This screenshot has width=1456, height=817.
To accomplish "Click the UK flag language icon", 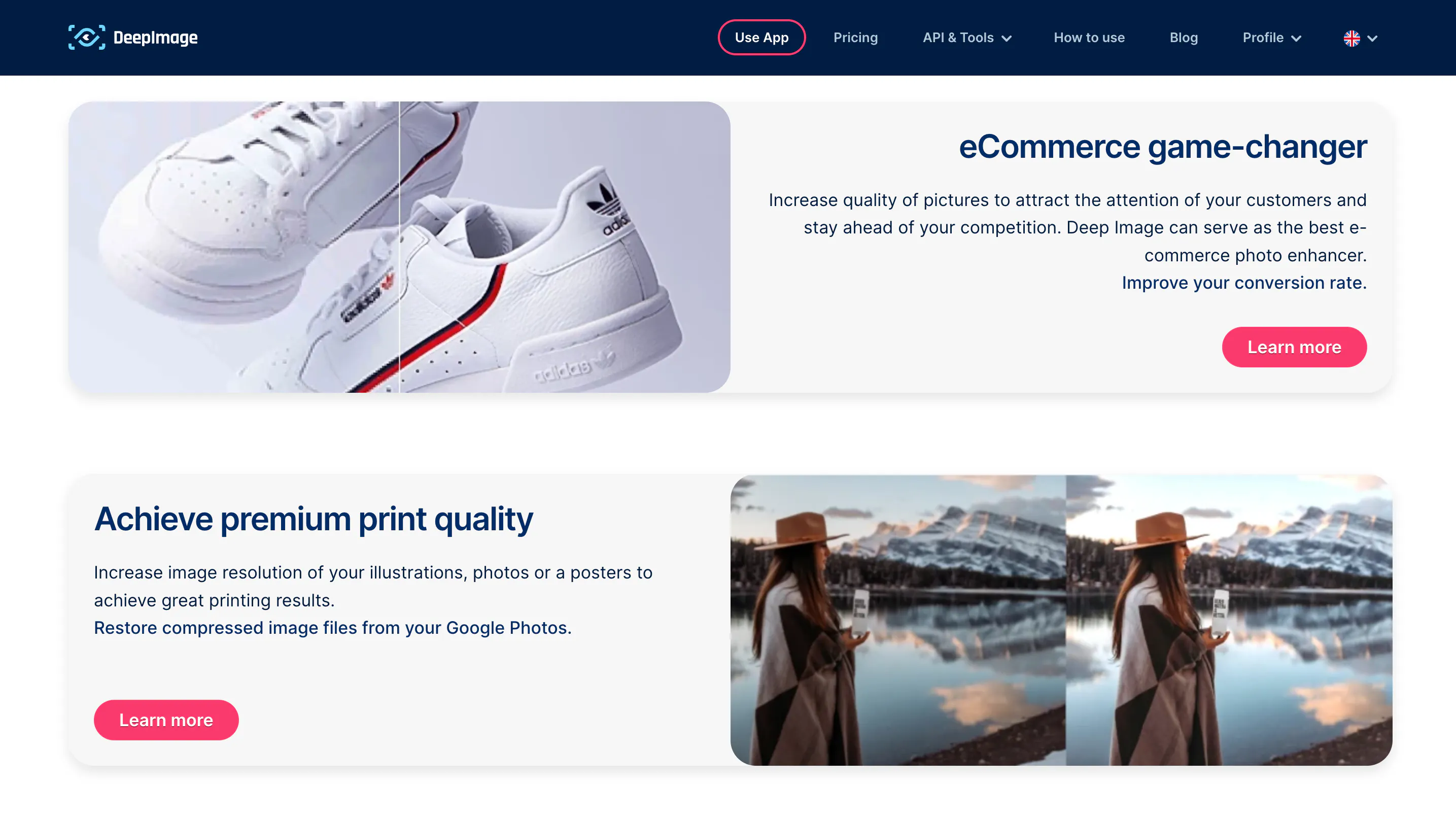I will 1351,38.
